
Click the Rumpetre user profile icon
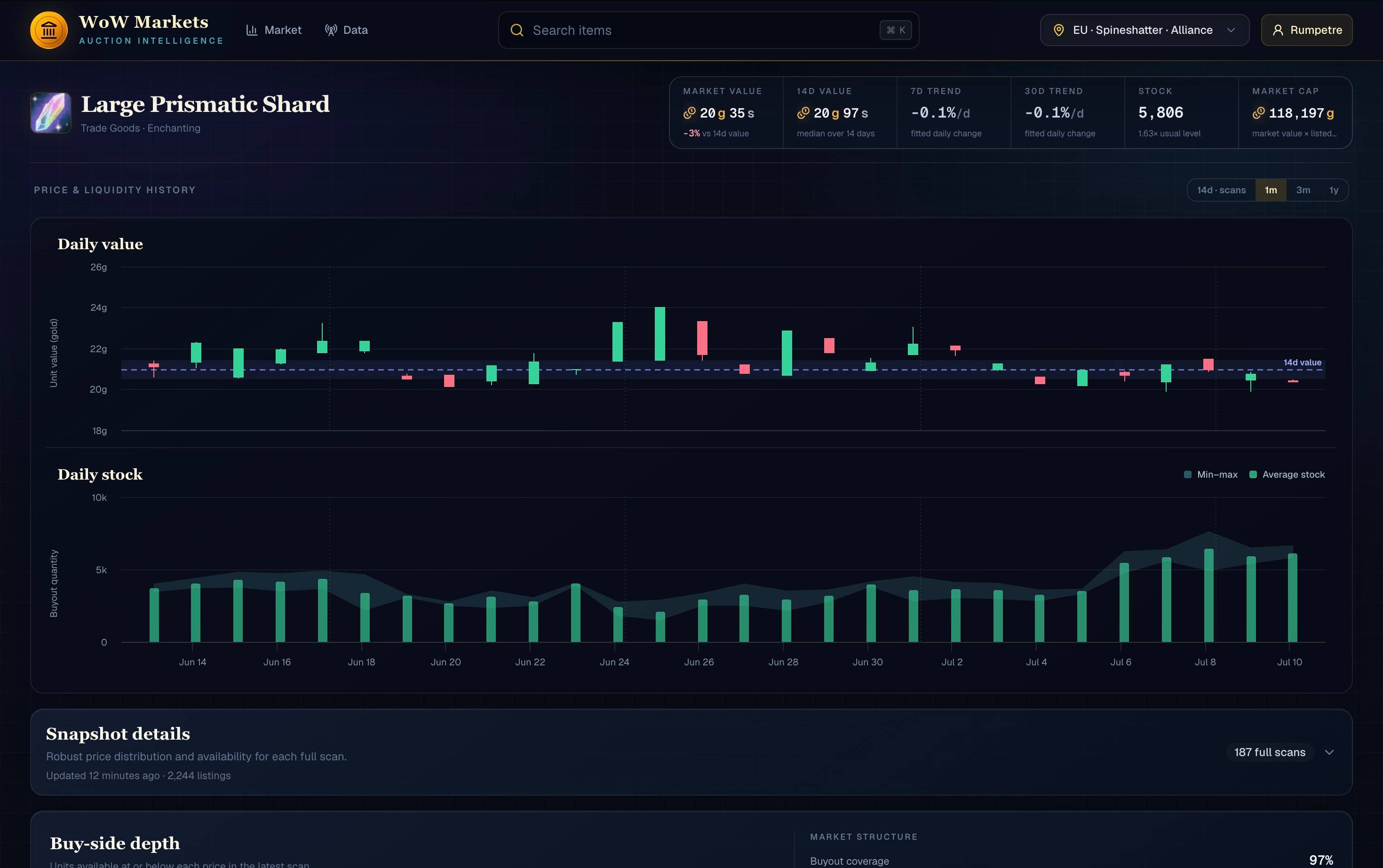(x=1278, y=30)
